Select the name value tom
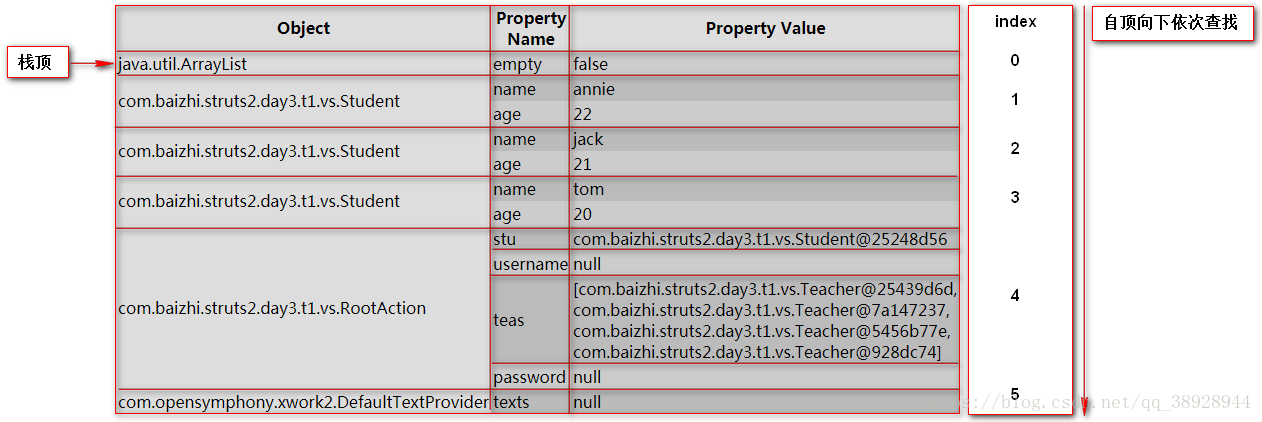 [589, 189]
